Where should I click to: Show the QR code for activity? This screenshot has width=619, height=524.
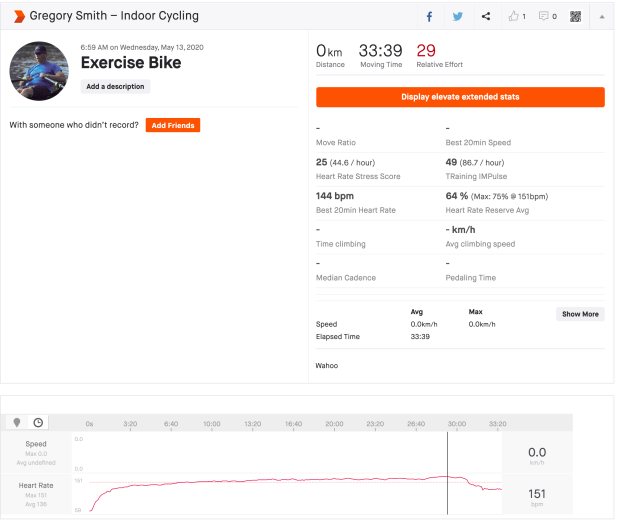pyautogui.click(x=576, y=16)
